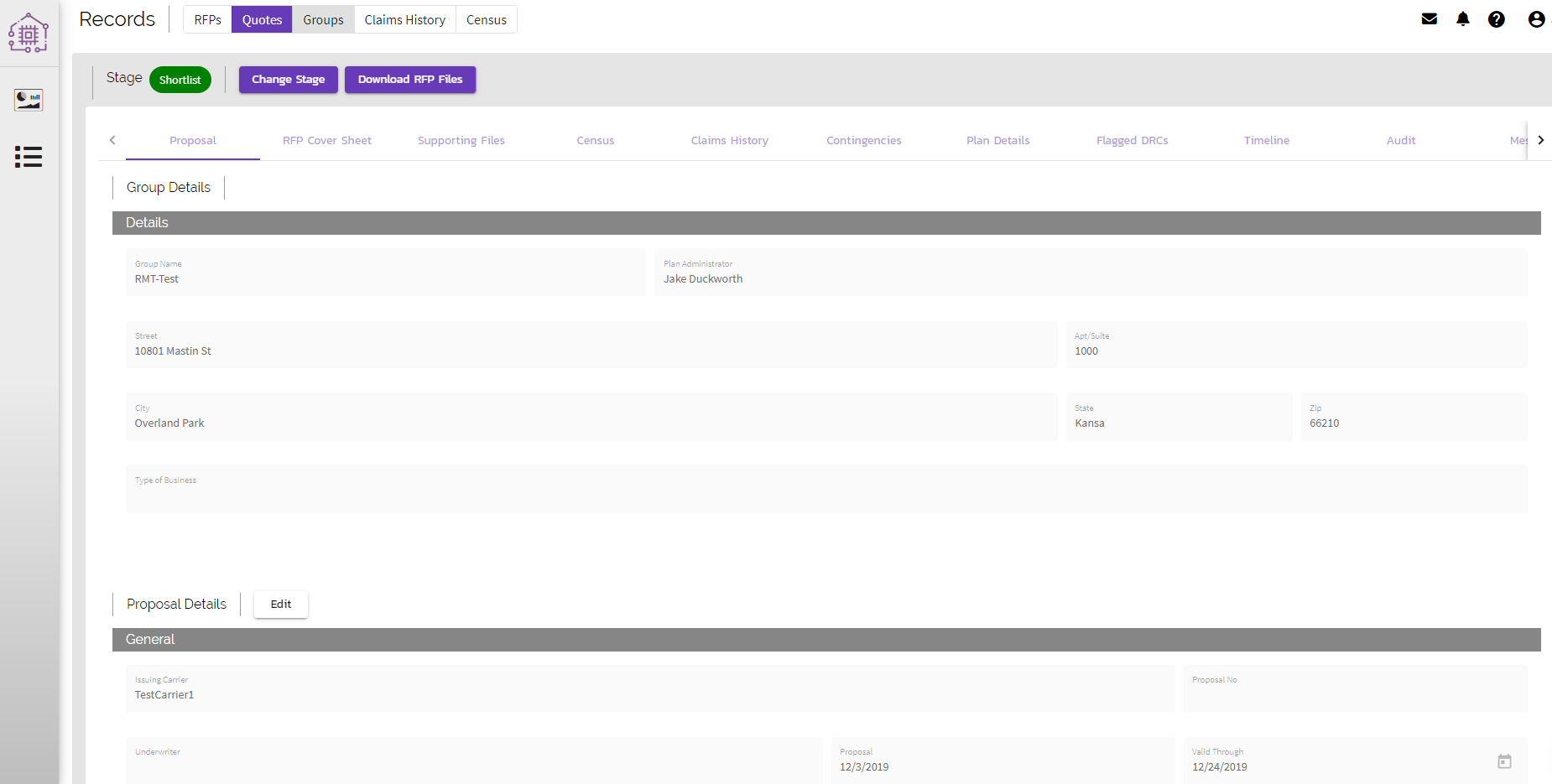The image size is (1552, 784).
Task: Click the Valid Through date 12/24/2019
Action: [x=1355, y=761]
